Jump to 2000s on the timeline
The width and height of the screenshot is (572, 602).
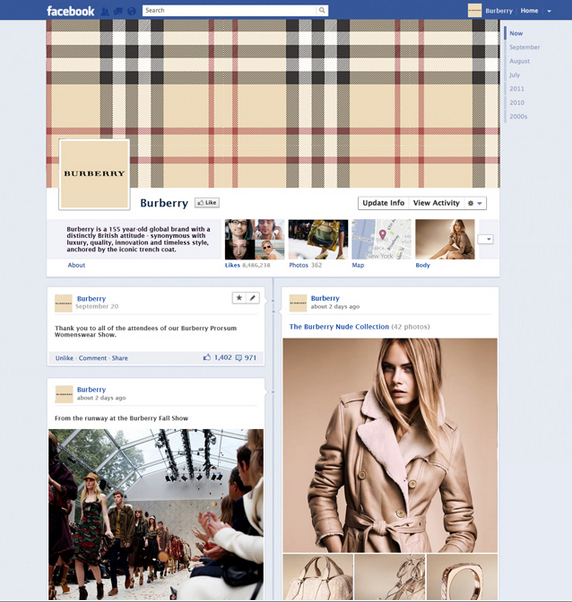tap(518, 116)
